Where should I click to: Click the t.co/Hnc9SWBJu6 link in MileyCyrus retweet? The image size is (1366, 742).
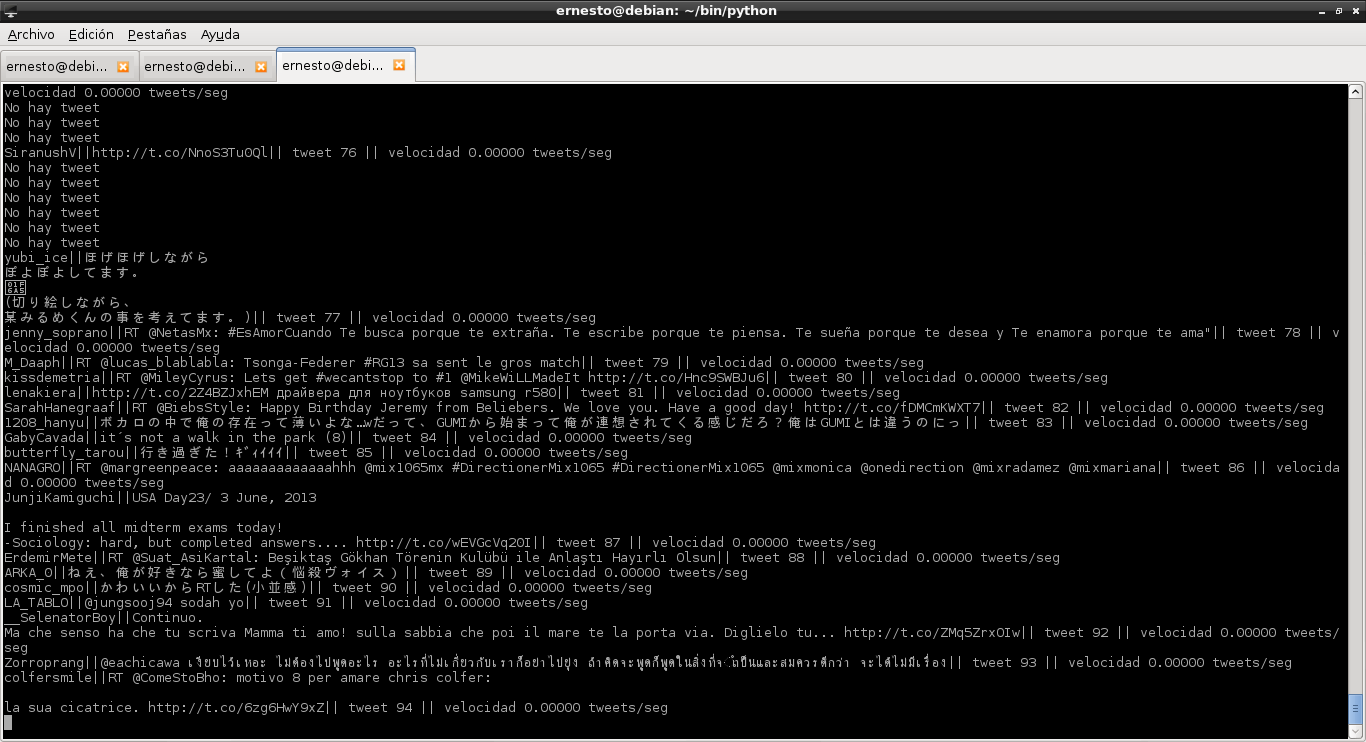click(676, 378)
